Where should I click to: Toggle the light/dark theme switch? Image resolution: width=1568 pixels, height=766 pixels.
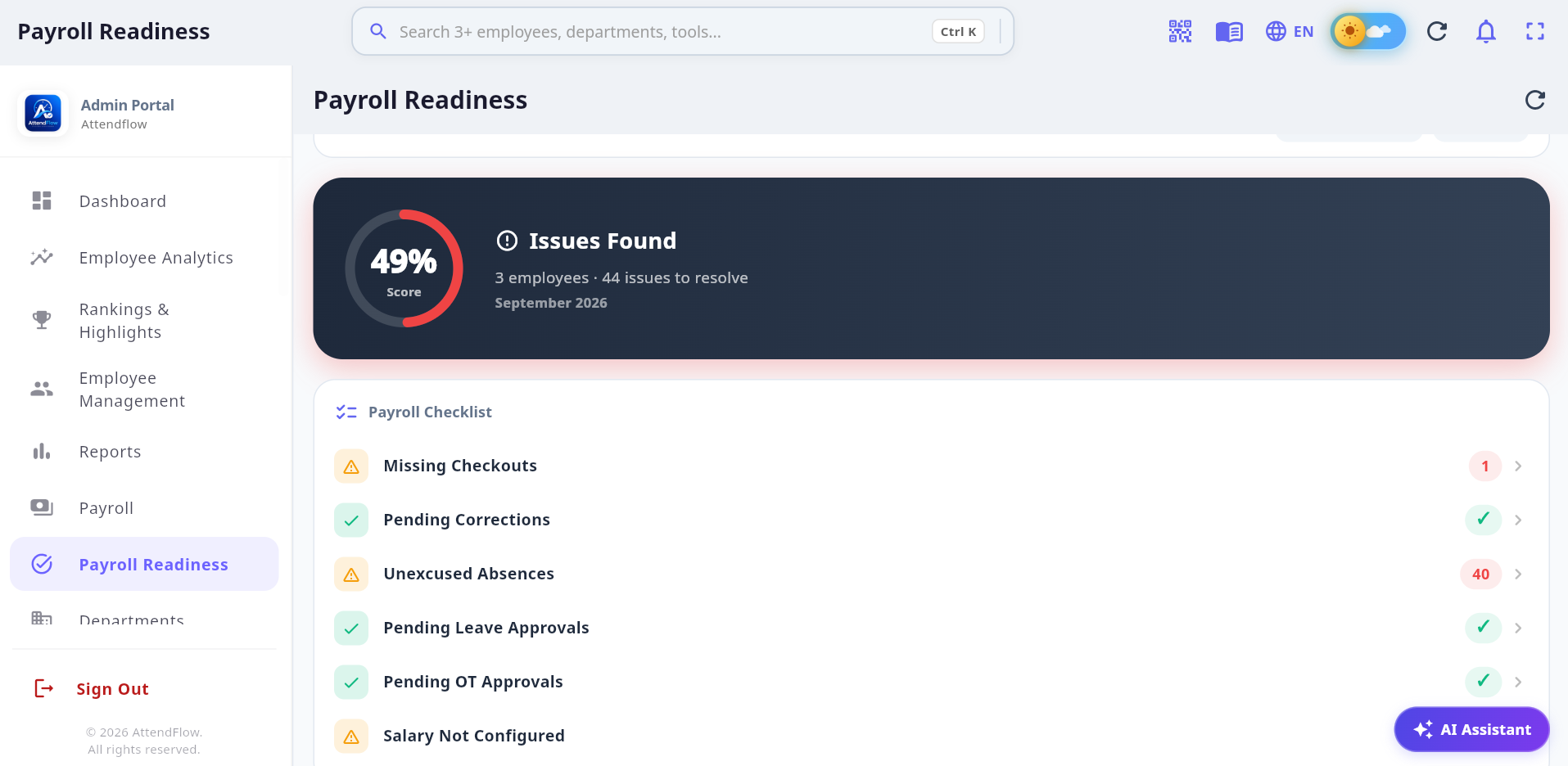pos(1368,31)
